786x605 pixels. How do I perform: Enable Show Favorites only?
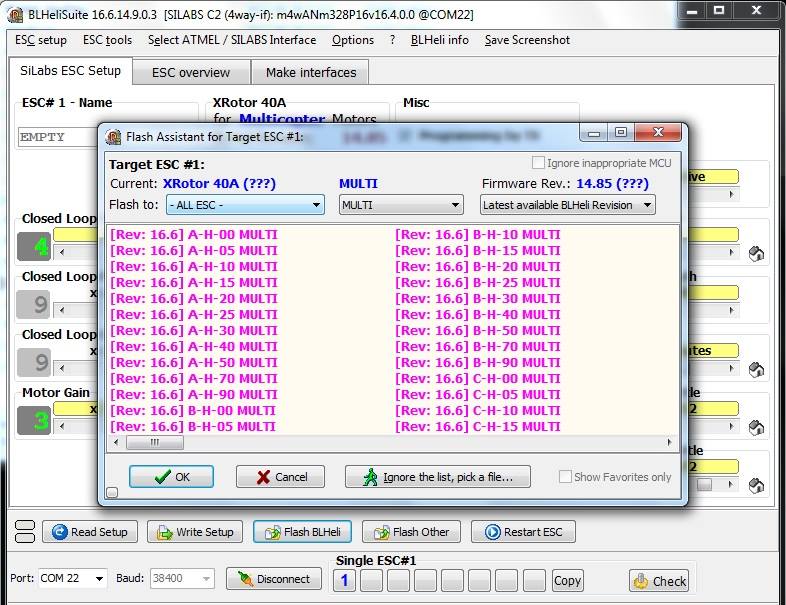pyautogui.click(x=565, y=477)
